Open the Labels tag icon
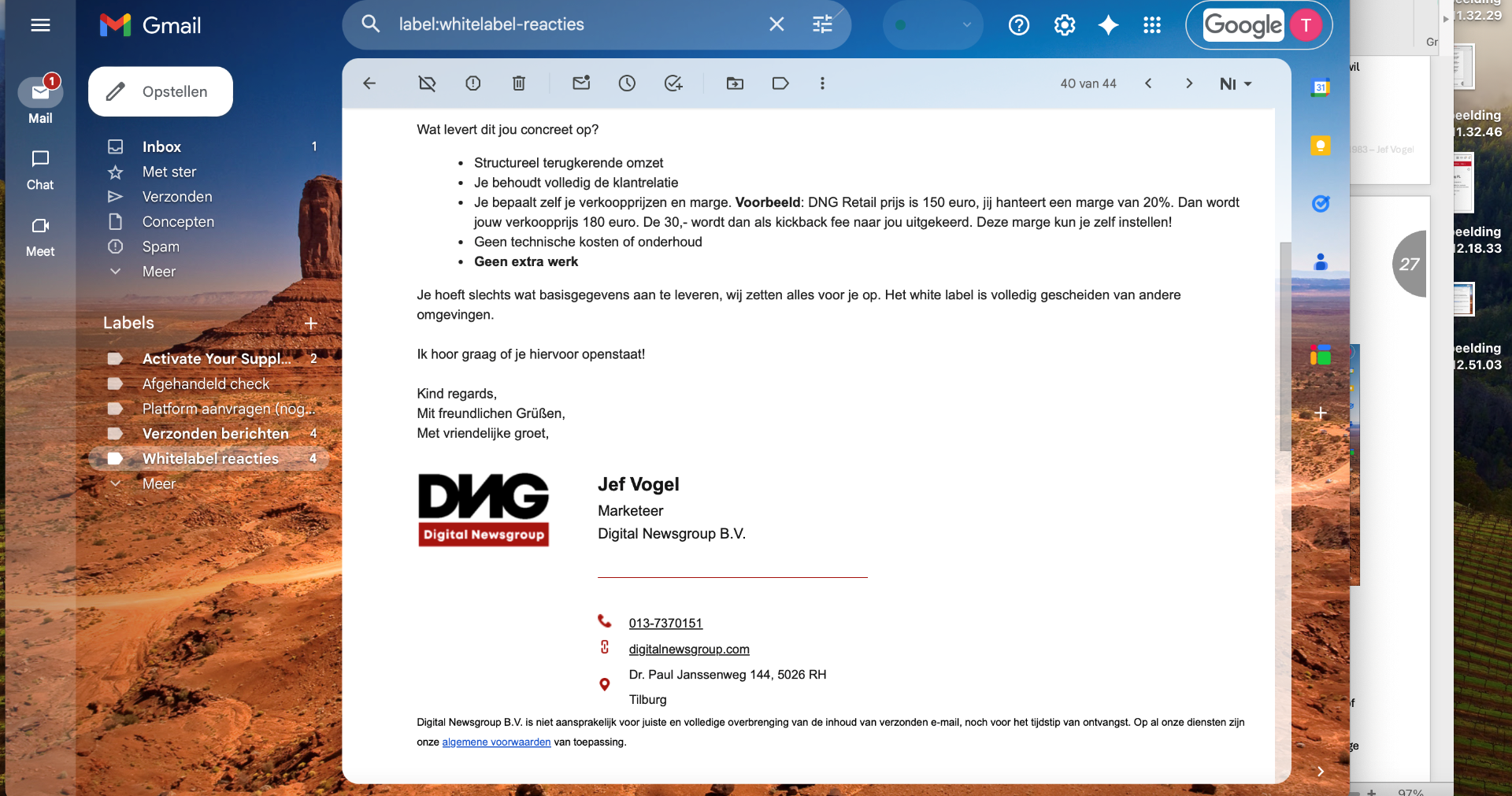 pos(780,83)
